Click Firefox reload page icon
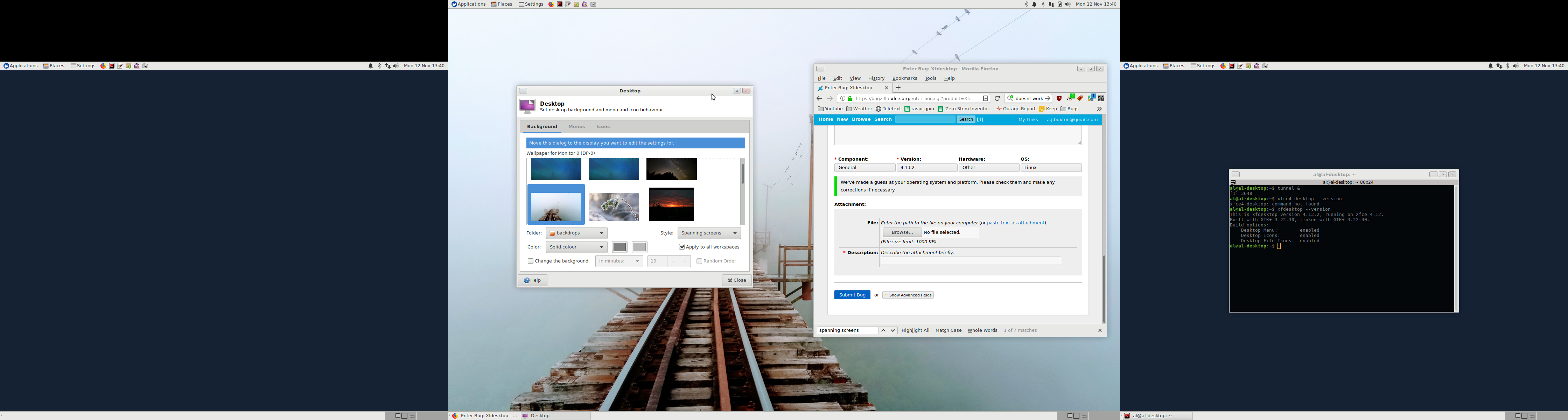The image size is (1568, 420). (997, 99)
